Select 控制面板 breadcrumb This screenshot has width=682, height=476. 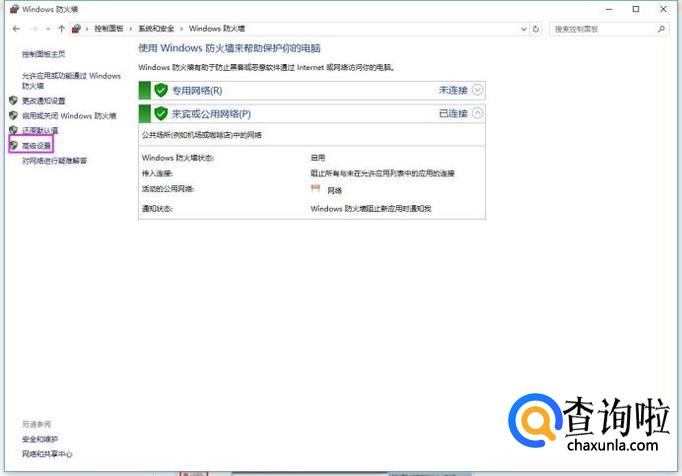tap(109, 29)
